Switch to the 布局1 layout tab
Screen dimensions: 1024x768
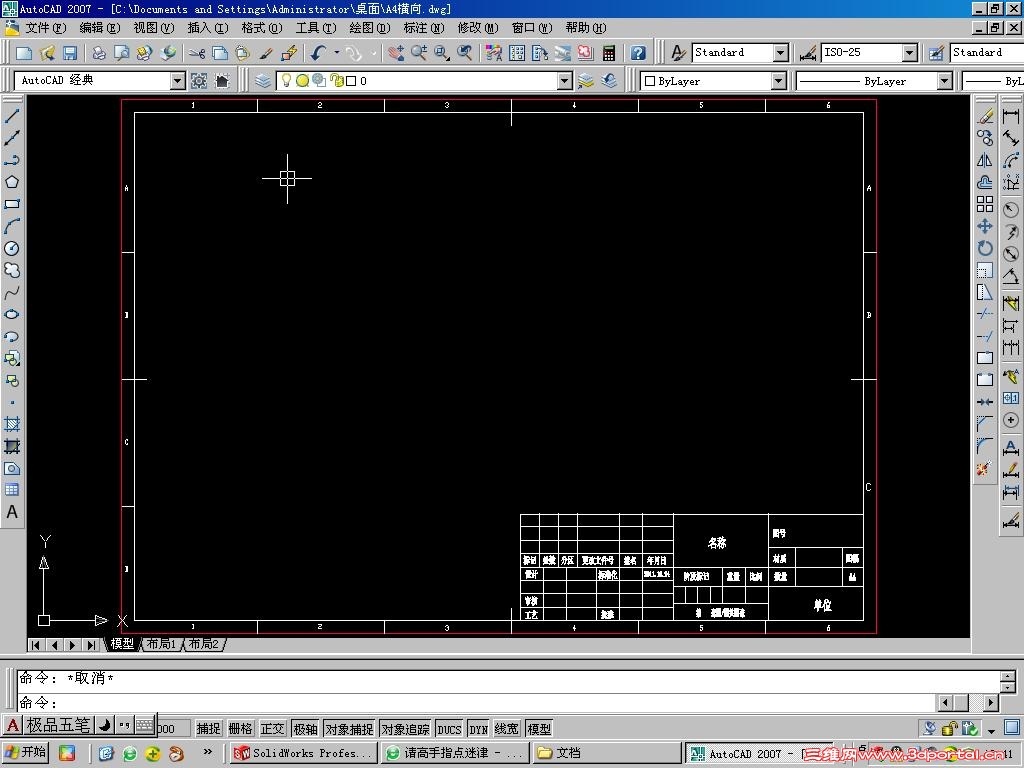[161, 644]
